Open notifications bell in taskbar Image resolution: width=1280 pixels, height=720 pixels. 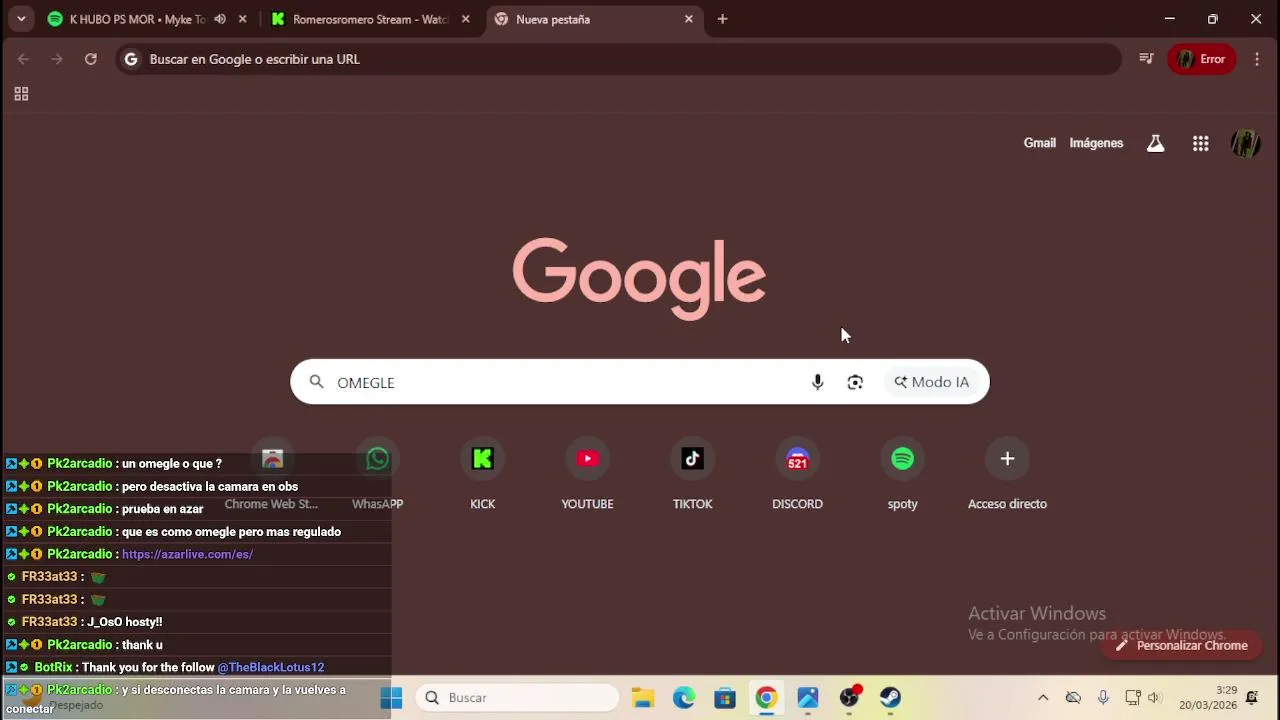click(x=1252, y=697)
